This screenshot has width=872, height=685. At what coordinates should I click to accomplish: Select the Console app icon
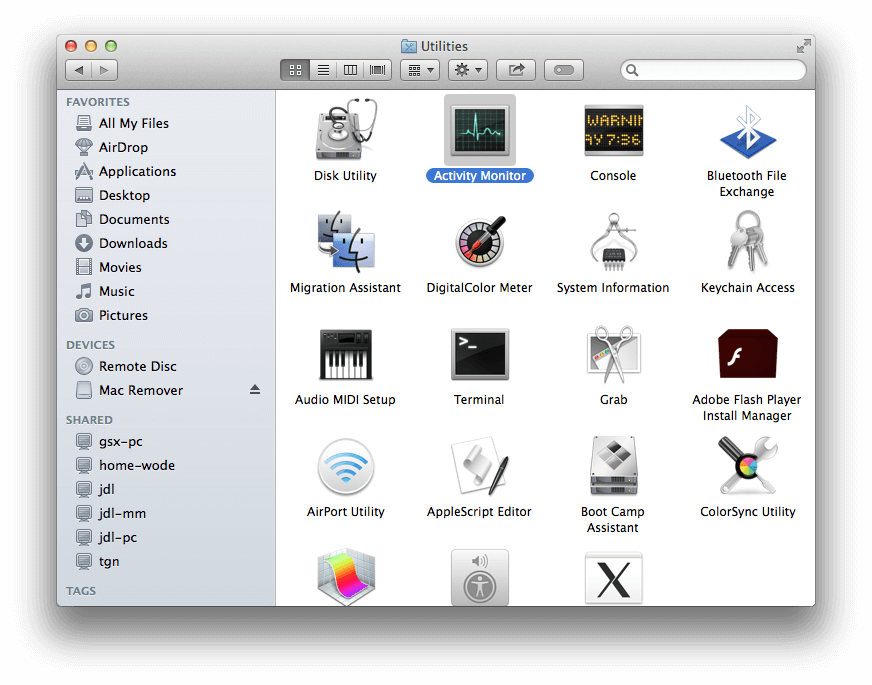[613, 131]
